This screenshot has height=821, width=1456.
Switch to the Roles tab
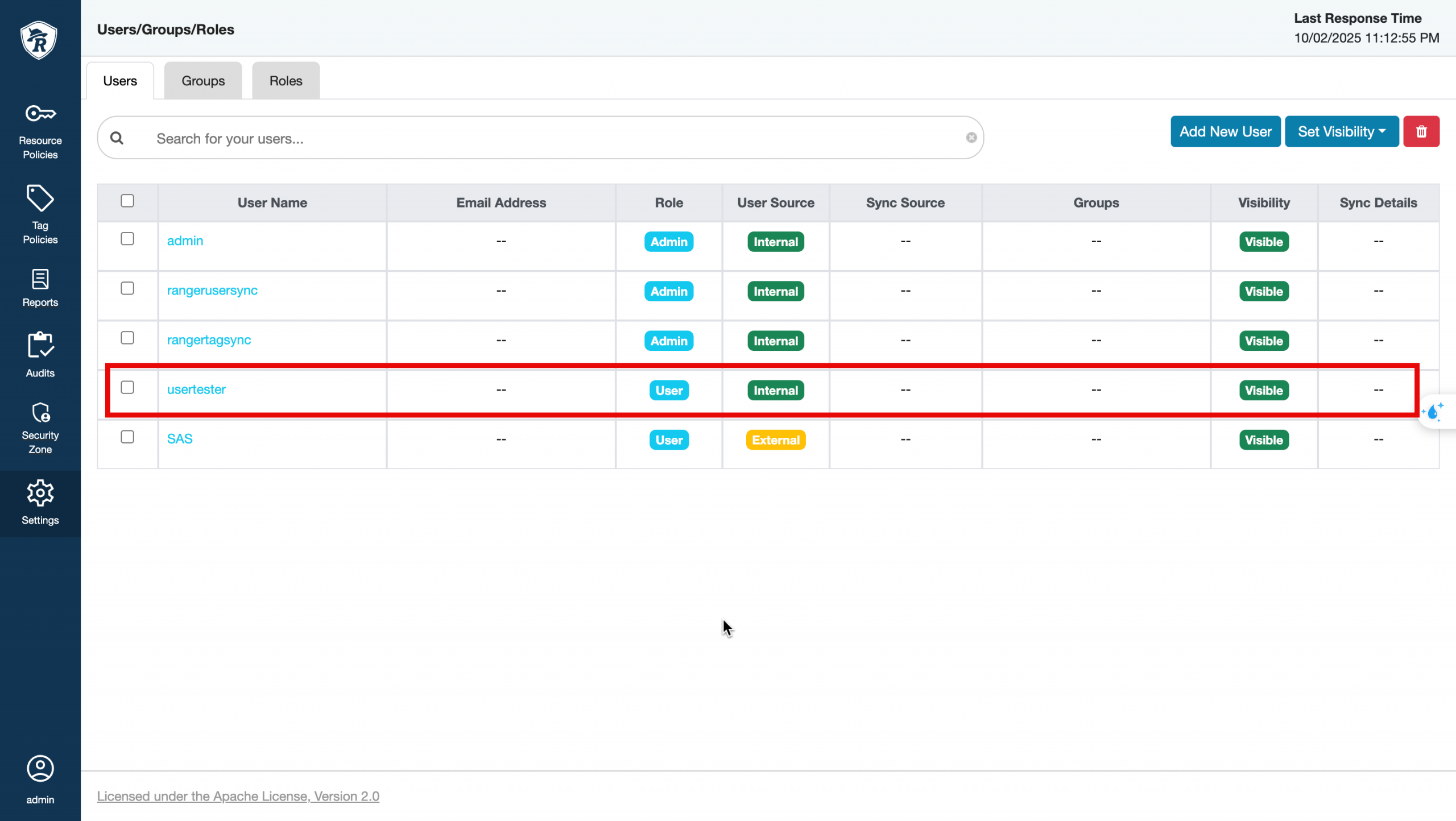pyautogui.click(x=286, y=81)
